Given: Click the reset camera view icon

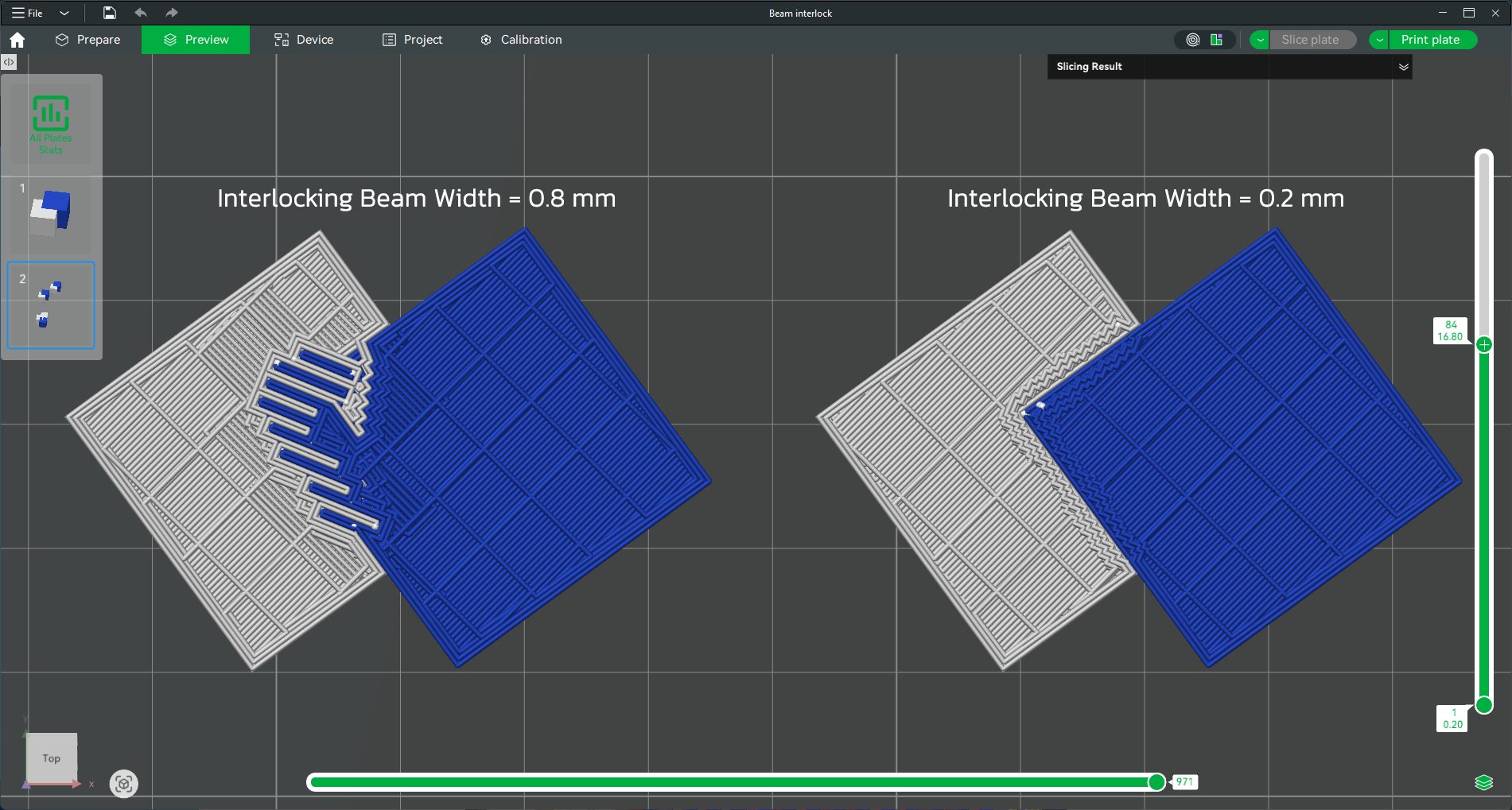Looking at the screenshot, I should coord(123,784).
